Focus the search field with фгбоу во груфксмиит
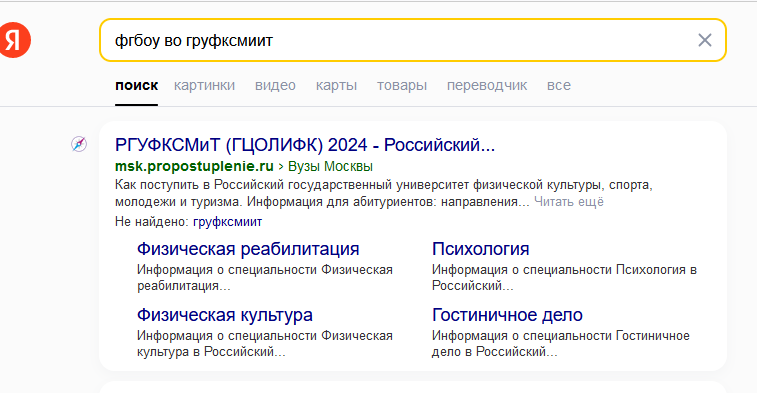 tap(413, 40)
